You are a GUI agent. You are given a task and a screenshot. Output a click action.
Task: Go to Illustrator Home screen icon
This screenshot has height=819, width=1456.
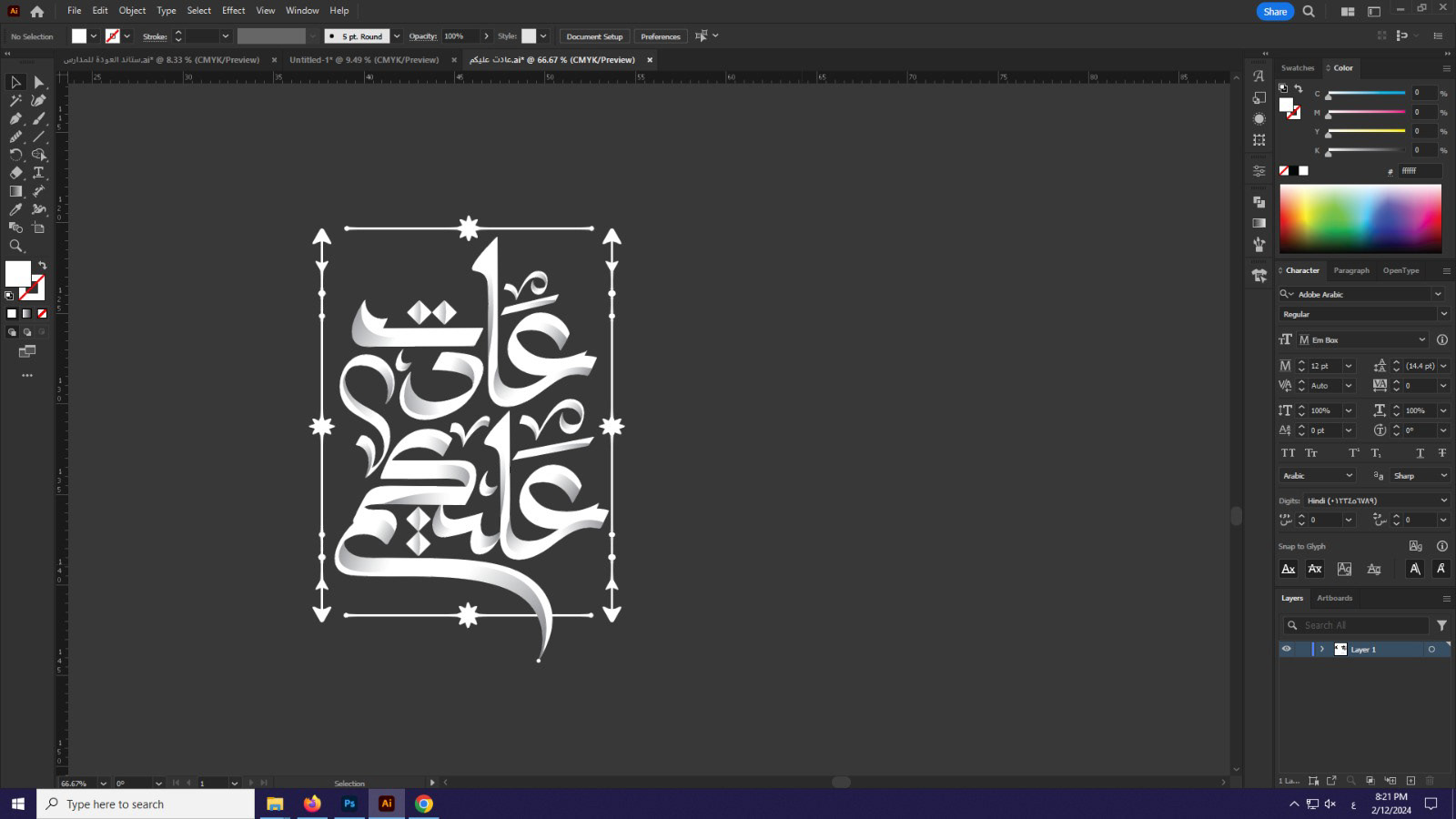coord(36,11)
